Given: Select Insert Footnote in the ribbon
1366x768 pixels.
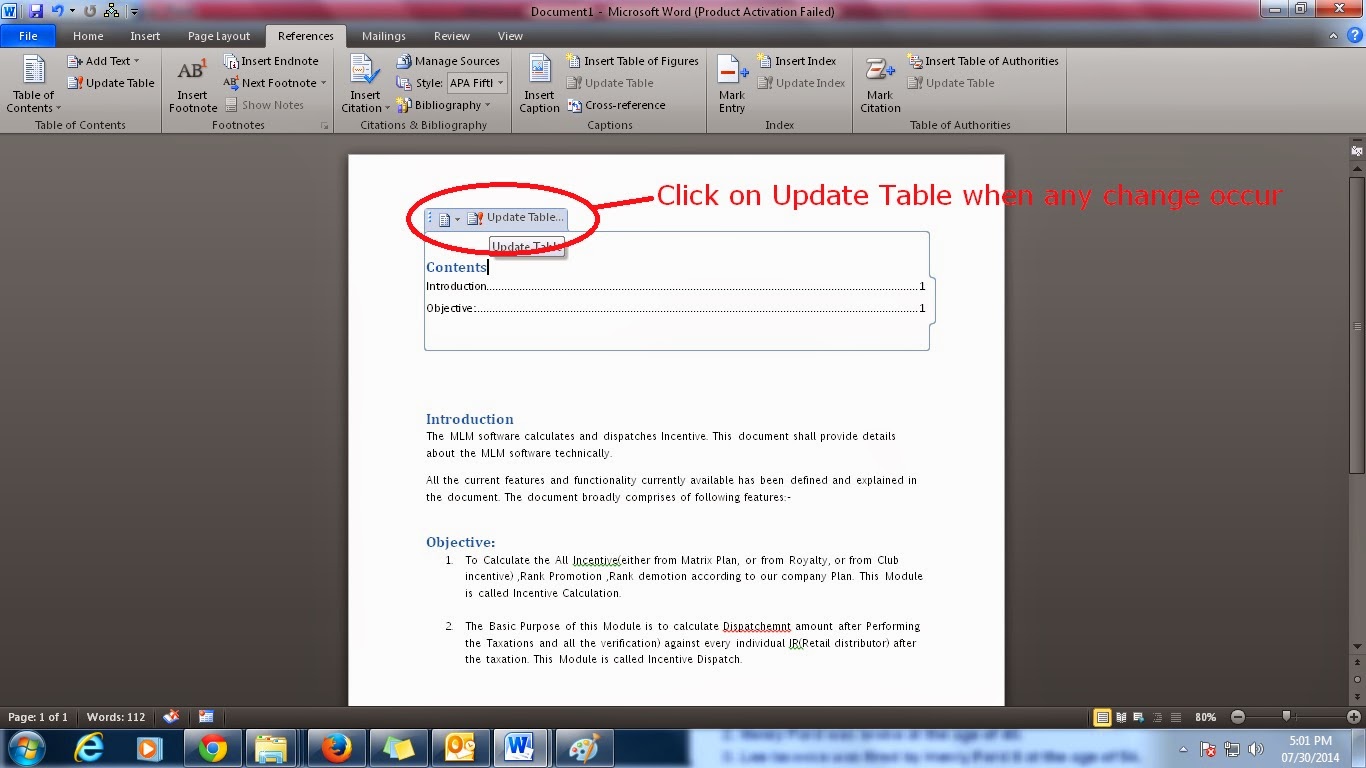Looking at the screenshot, I should (191, 84).
